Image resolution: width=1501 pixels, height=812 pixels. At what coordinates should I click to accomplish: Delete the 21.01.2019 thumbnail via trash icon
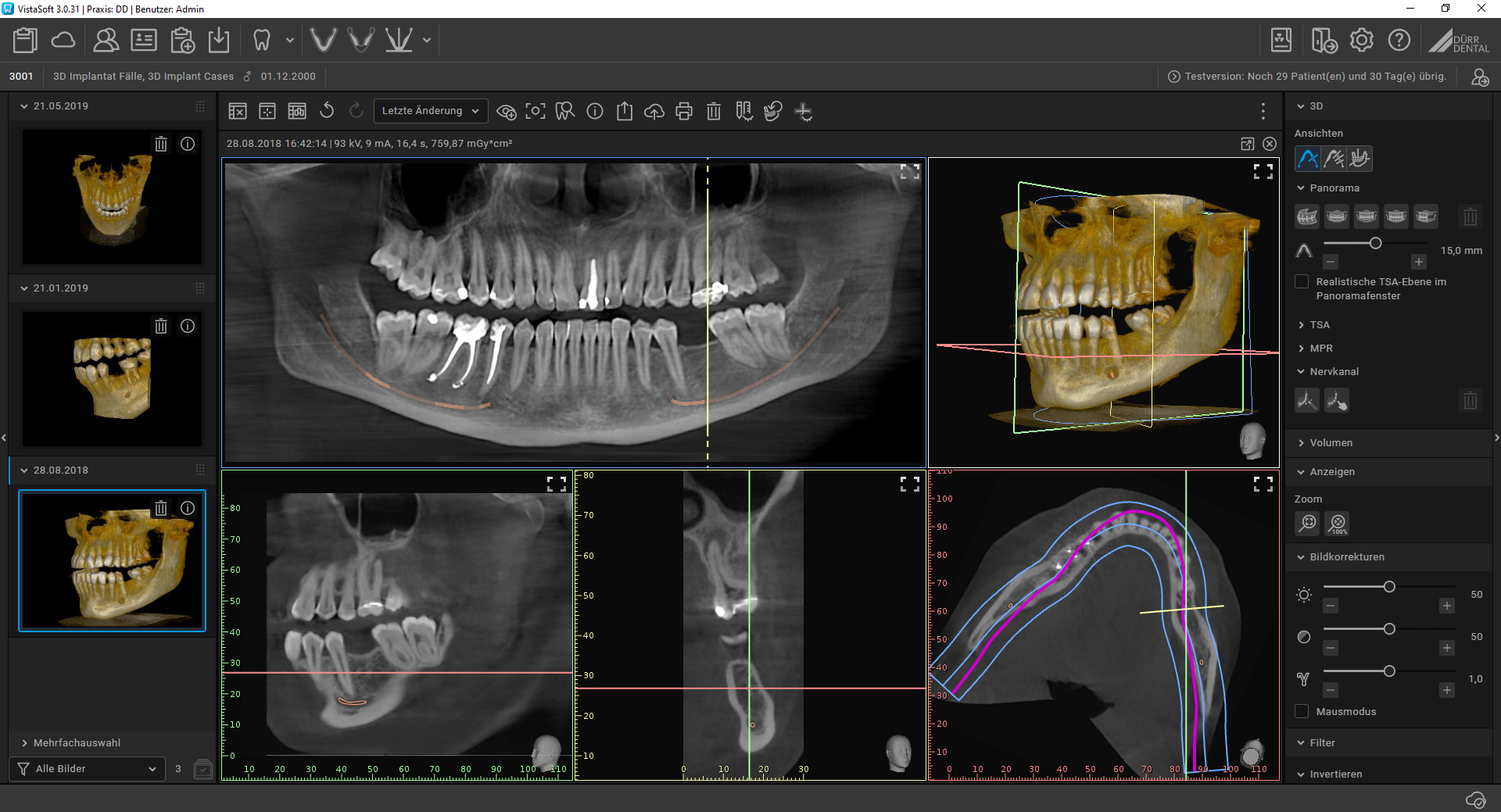[161, 326]
